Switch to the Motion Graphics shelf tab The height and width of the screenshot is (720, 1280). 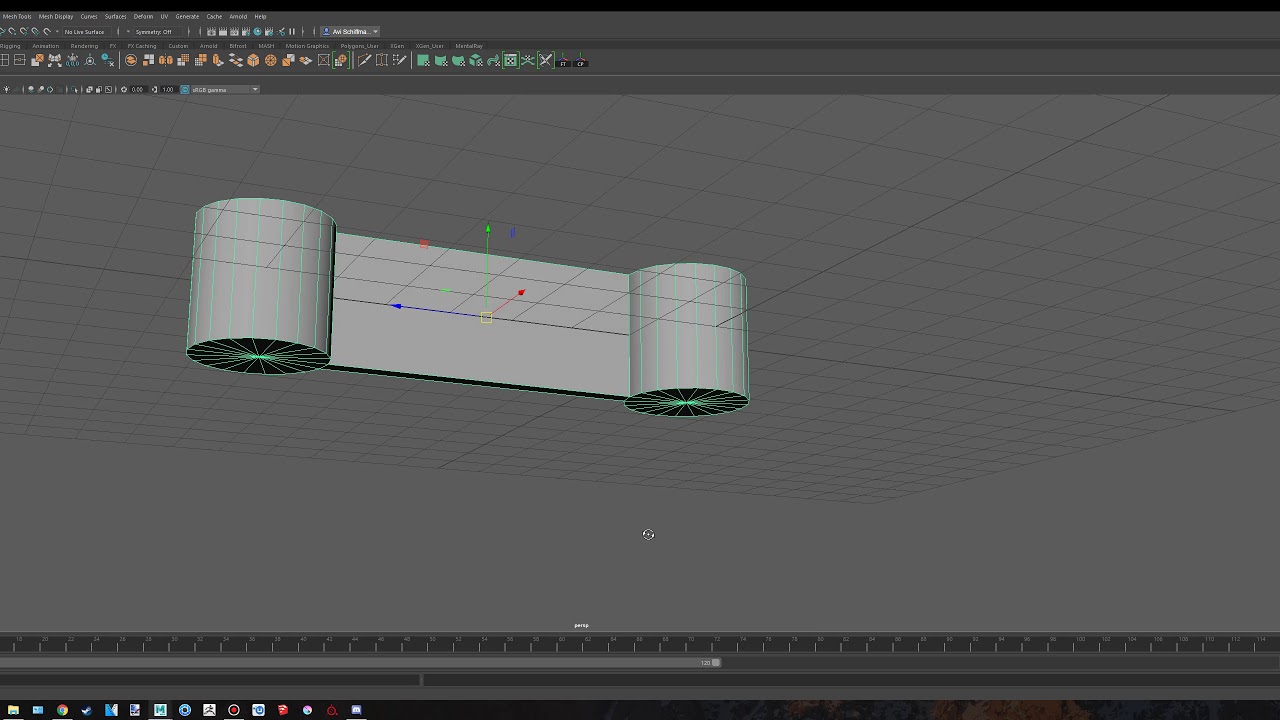[x=307, y=46]
